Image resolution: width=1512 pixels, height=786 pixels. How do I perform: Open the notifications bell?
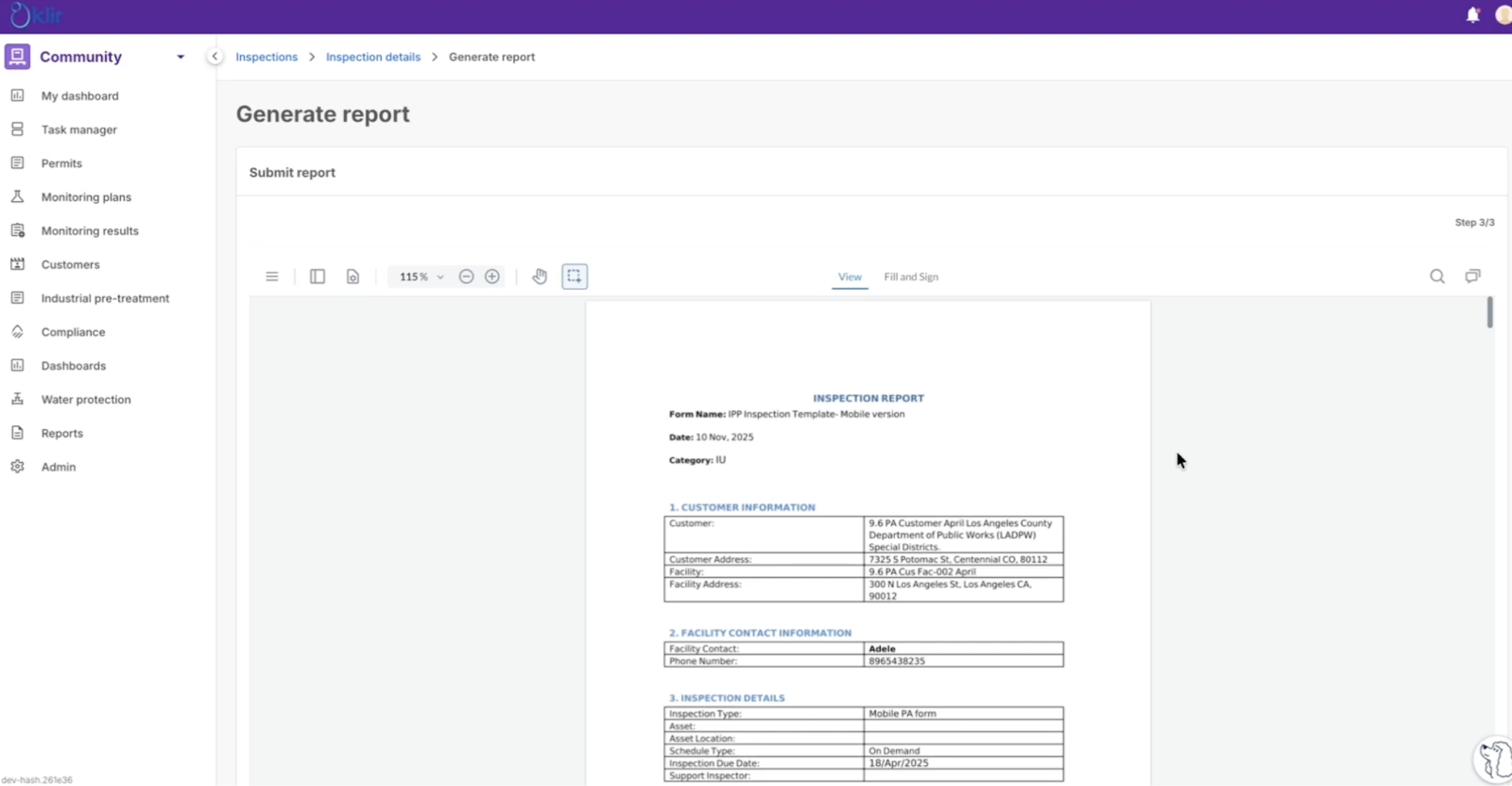(1472, 15)
